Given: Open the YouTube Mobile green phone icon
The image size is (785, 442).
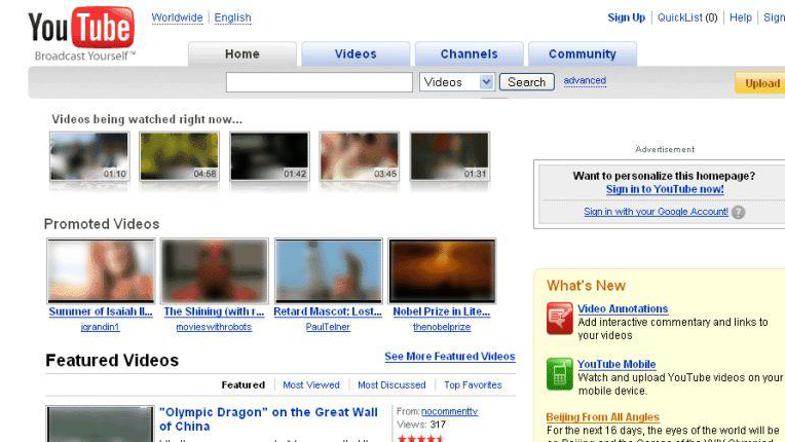Looking at the screenshot, I should [559, 374].
